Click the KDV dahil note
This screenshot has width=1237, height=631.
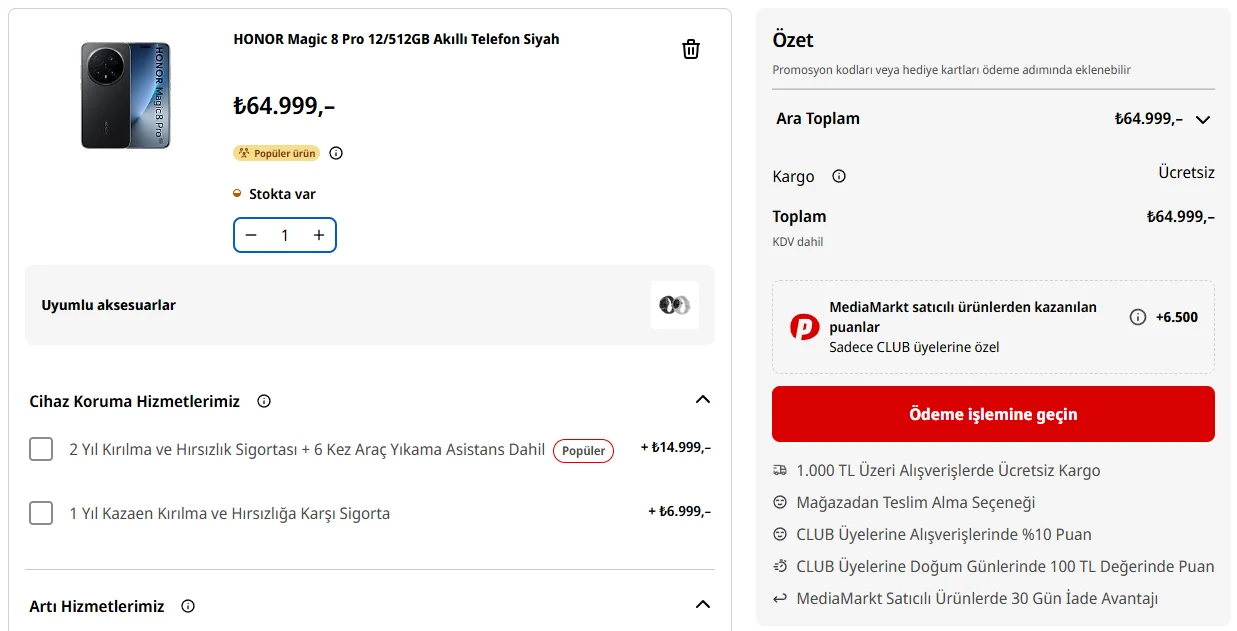click(798, 242)
